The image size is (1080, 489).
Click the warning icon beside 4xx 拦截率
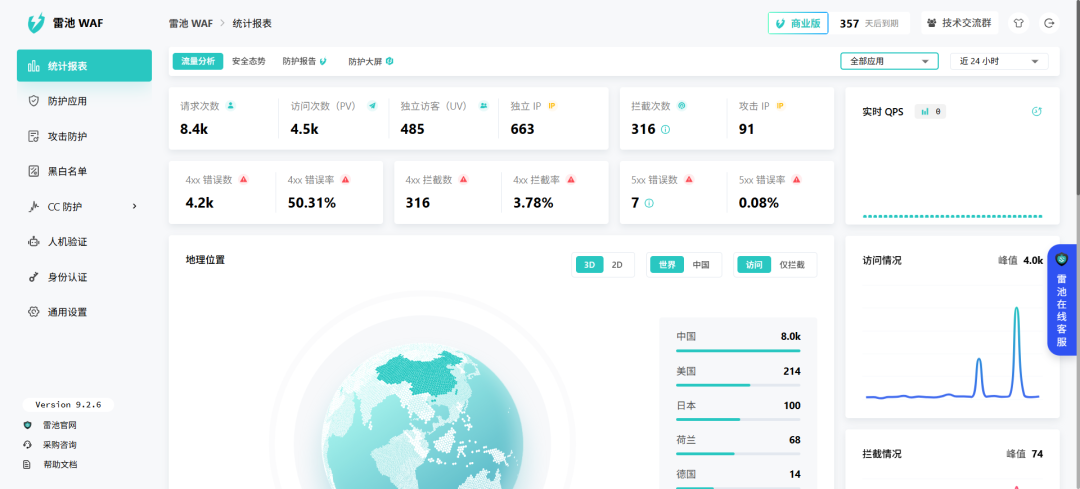pos(571,180)
